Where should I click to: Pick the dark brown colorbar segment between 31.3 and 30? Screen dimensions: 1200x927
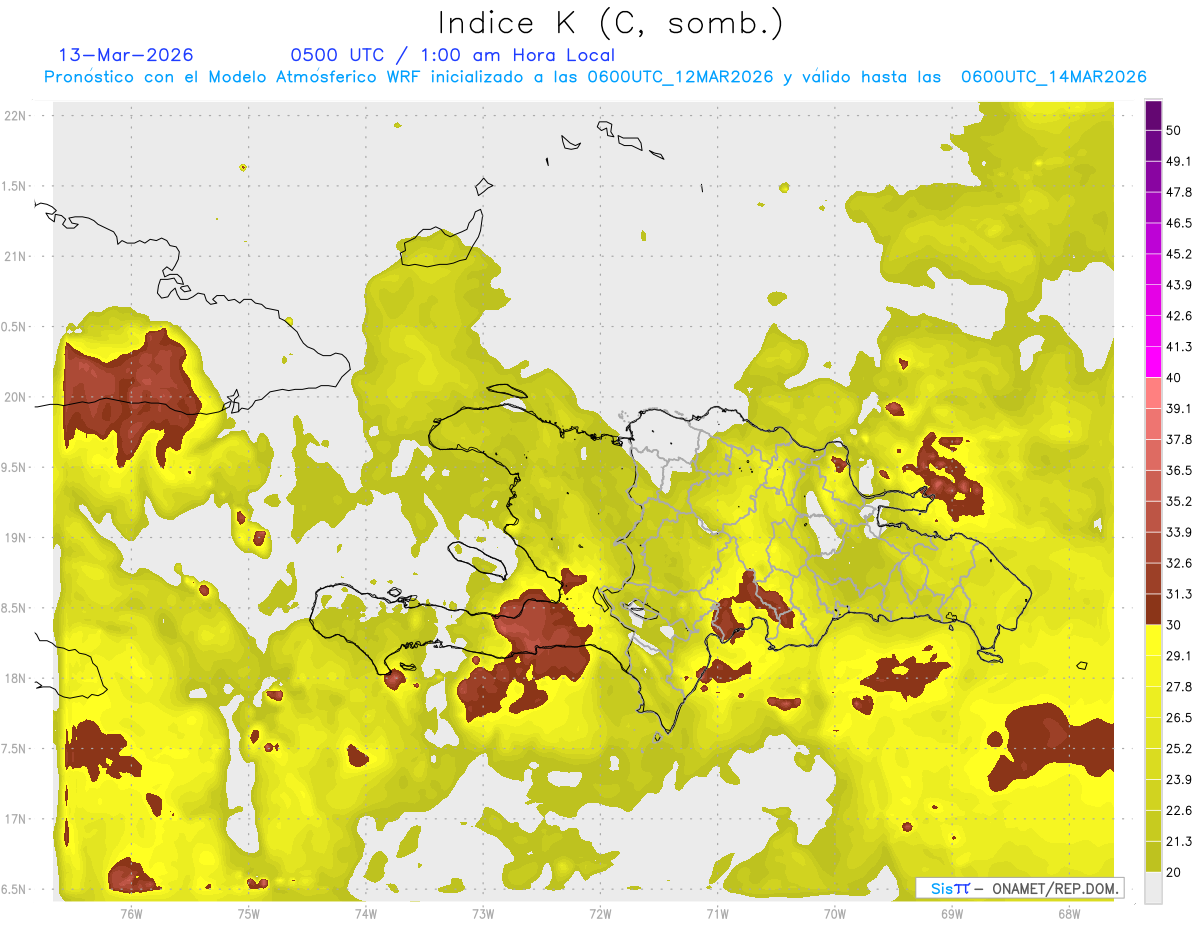[x=1153, y=609]
